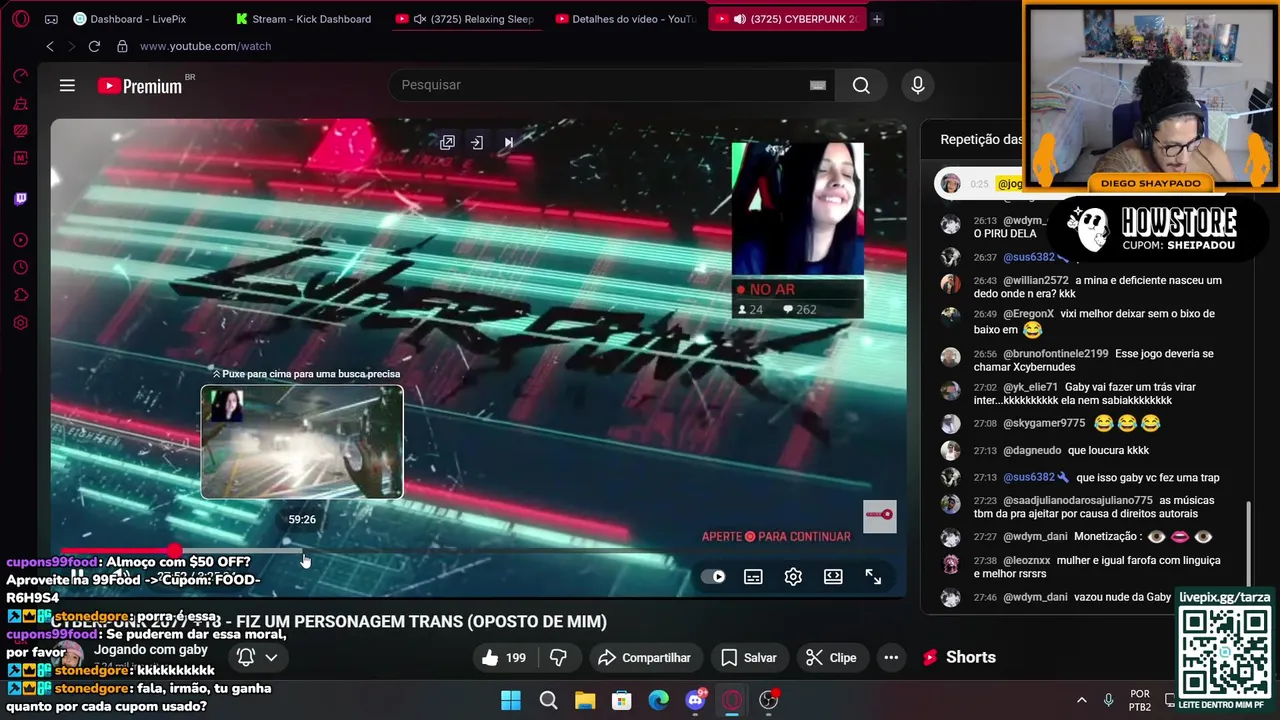Open the on-screen keyboard in search box

[818, 85]
